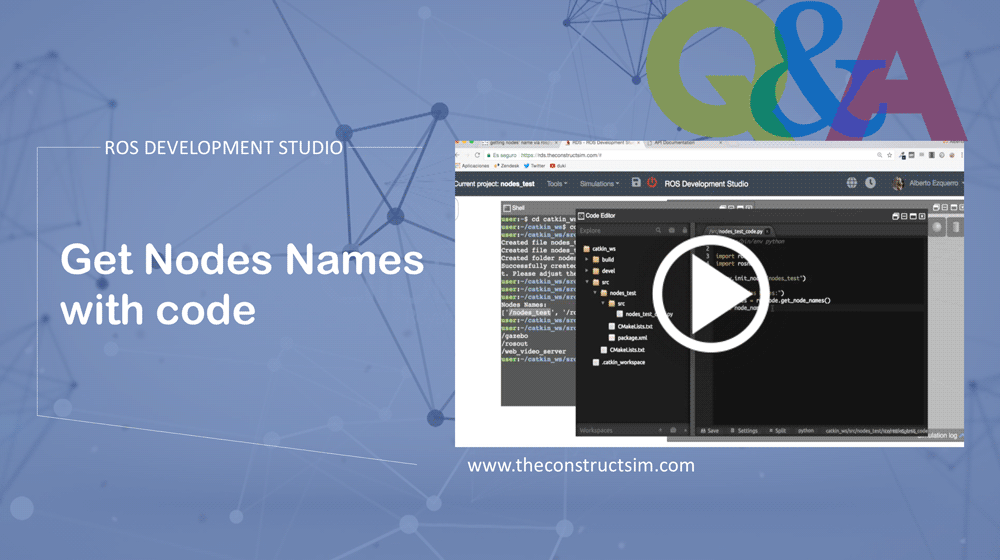Viewport: 1000px width, 560px height.
Task: Click the globe icon in header
Action: click(x=852, y=183)
